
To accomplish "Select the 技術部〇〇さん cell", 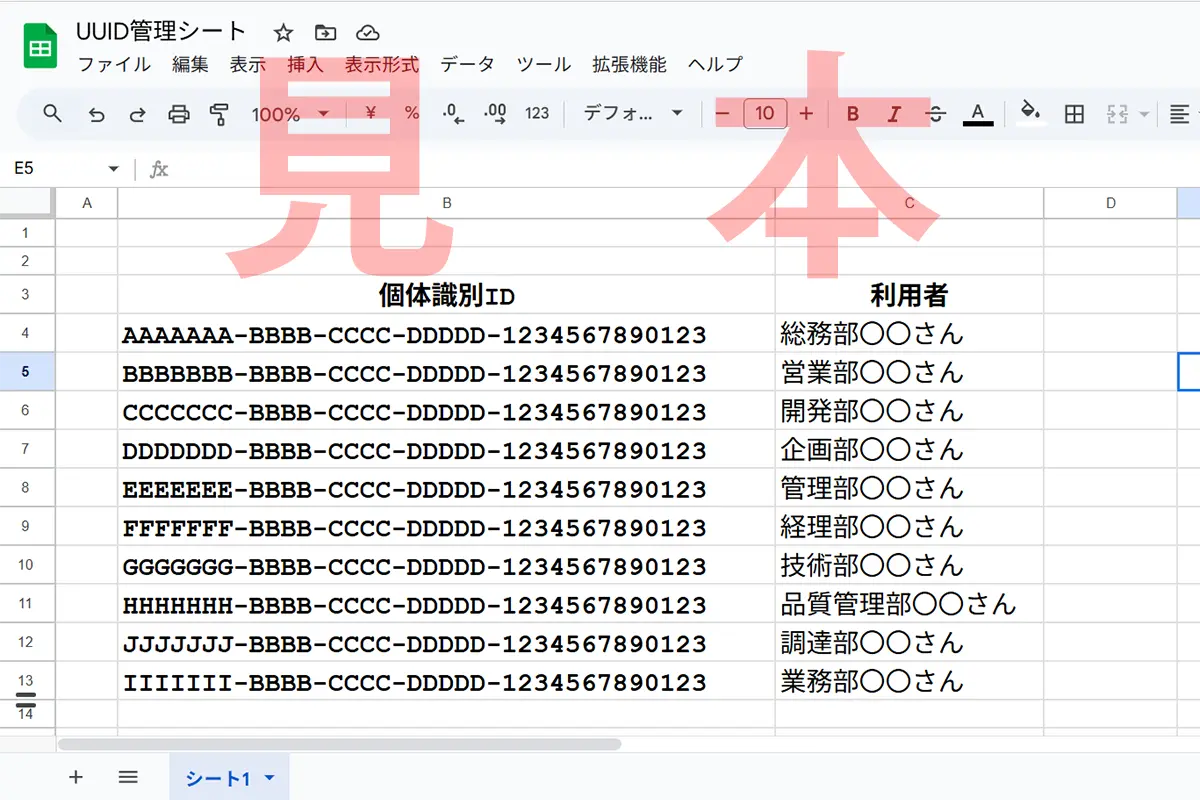I will point(909,565).
